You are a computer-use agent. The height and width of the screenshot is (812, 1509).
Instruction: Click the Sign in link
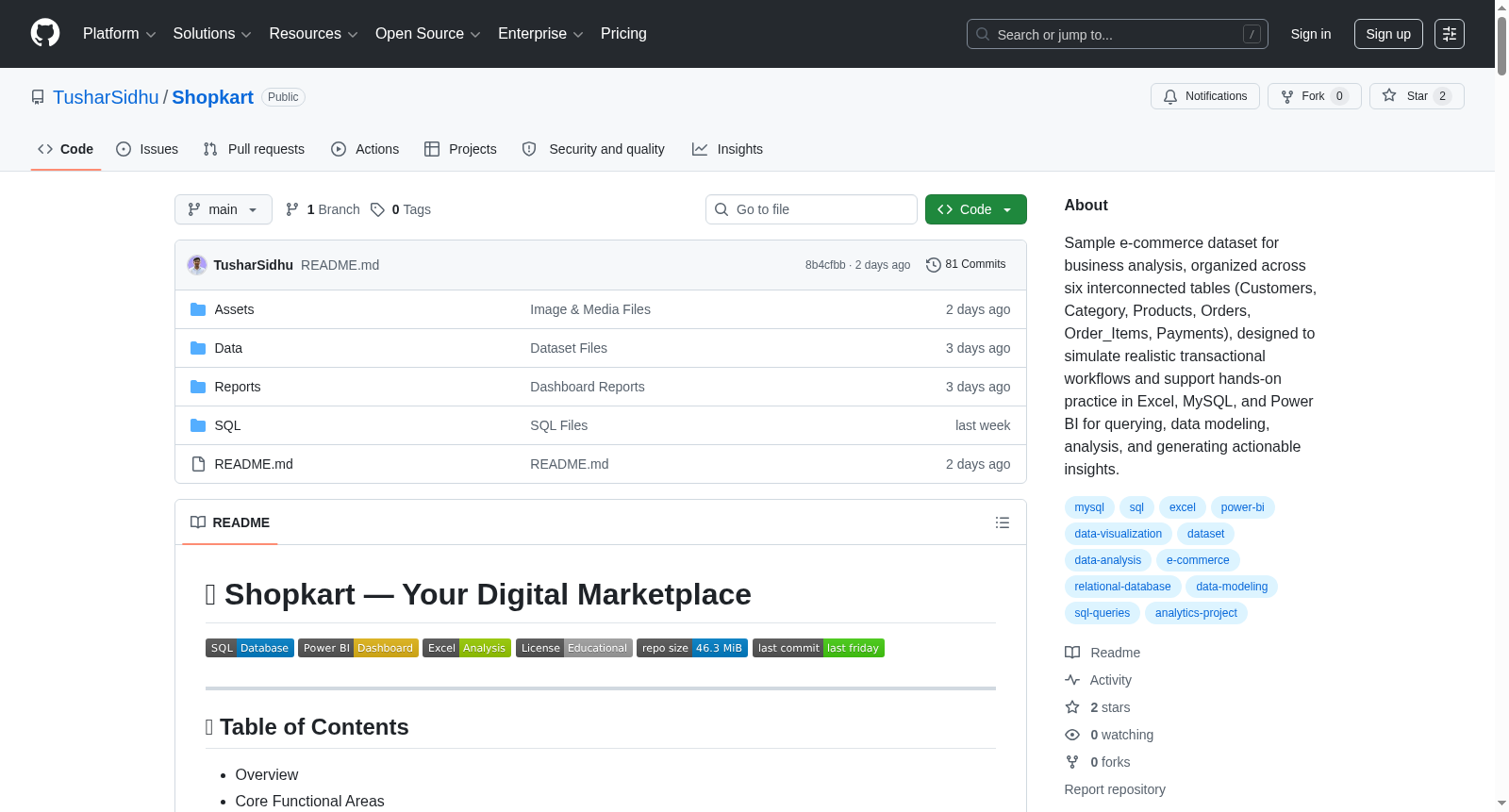1311,34
